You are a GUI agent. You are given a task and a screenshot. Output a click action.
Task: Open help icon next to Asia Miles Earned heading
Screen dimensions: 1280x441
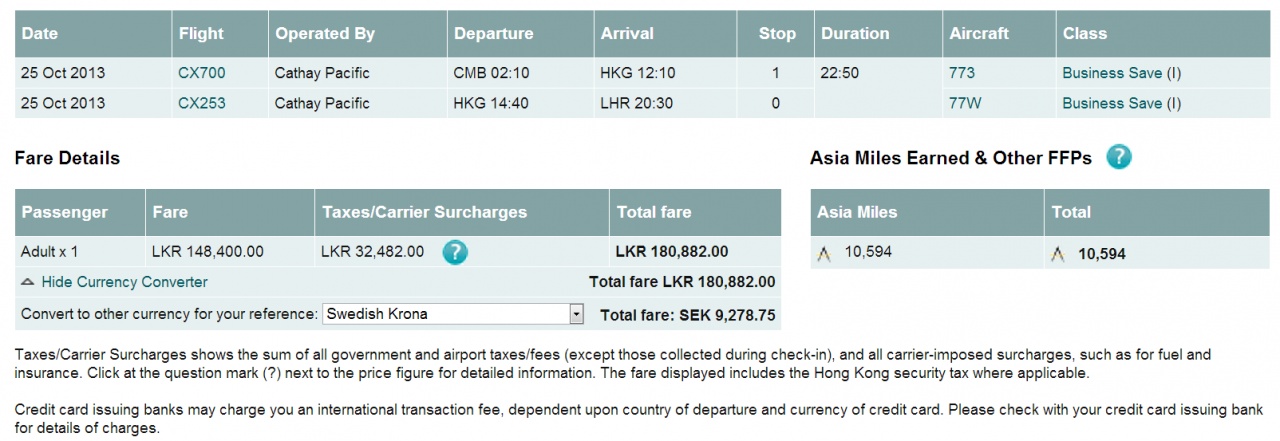pos(1119,157)
